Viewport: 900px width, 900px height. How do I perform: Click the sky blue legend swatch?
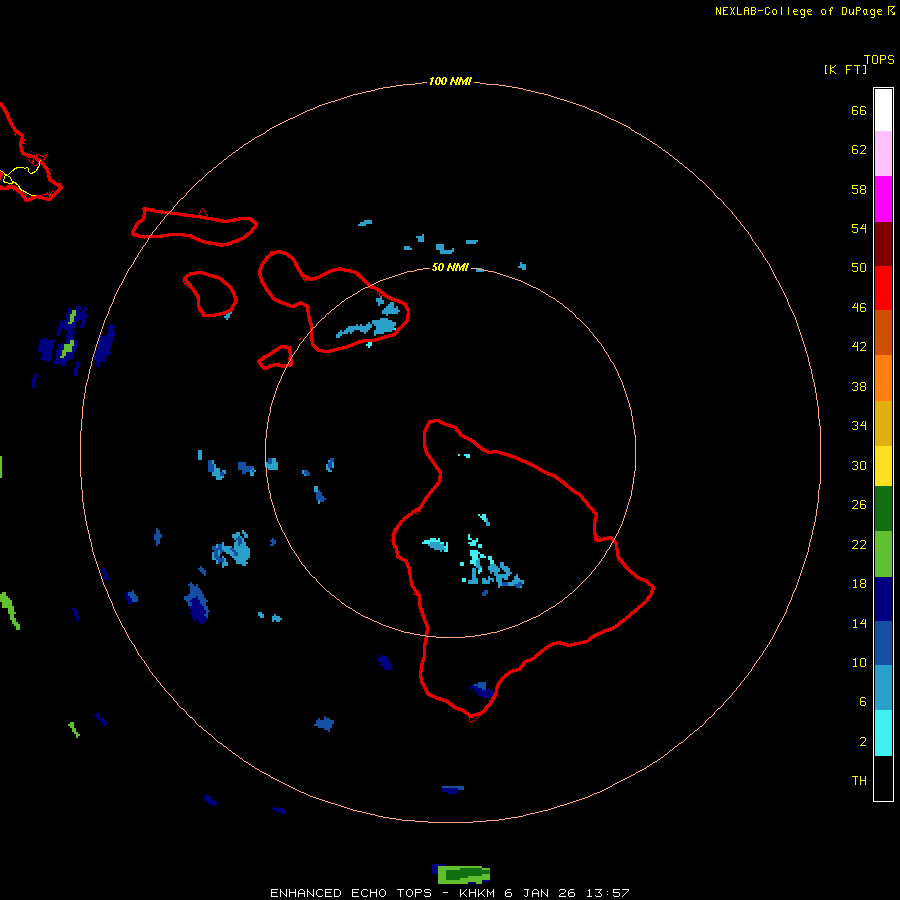pyautogui.click(x=883, y=688)
